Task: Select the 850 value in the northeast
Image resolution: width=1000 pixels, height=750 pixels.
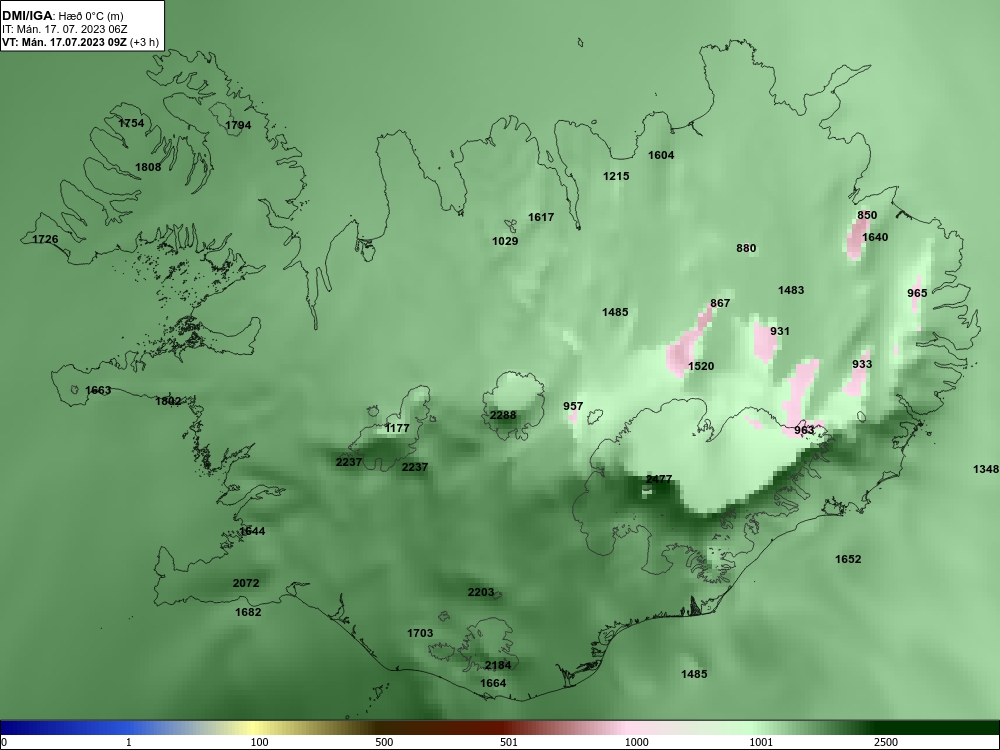Action: [867, 215]
